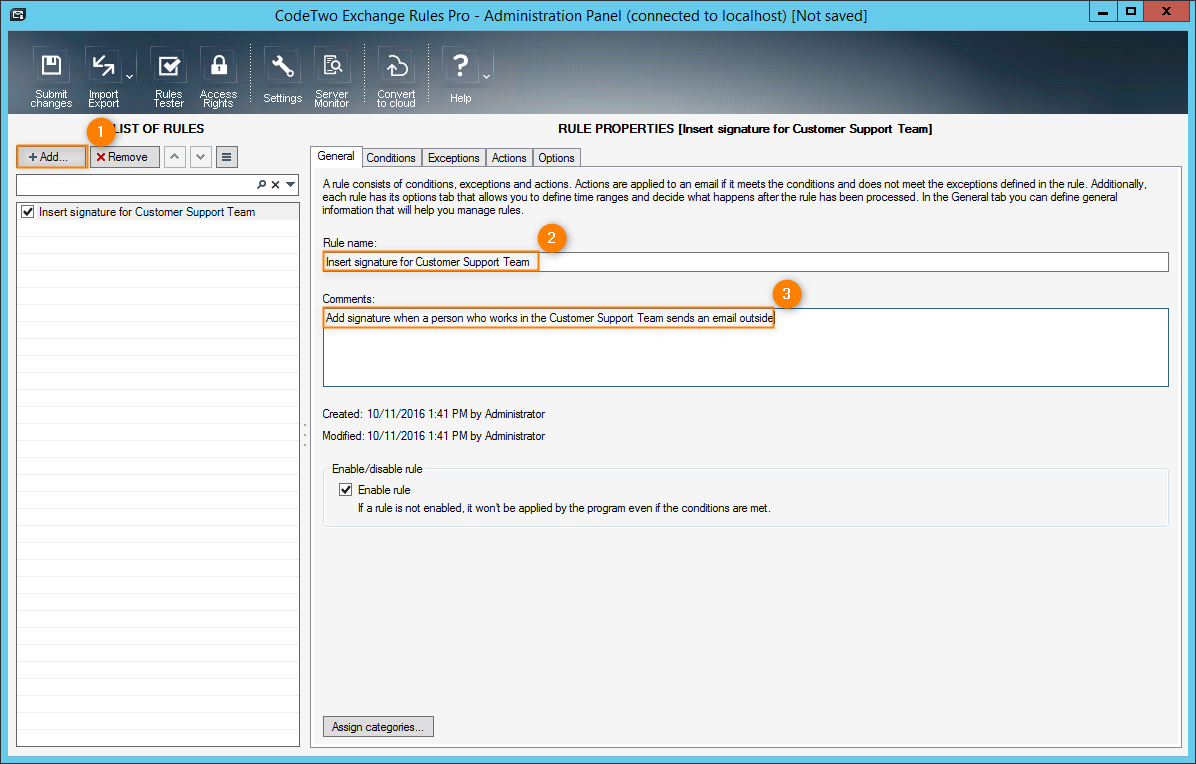Open the rules list menu icon
This screenshot has height=764, width=1196.
pos(227,157)
